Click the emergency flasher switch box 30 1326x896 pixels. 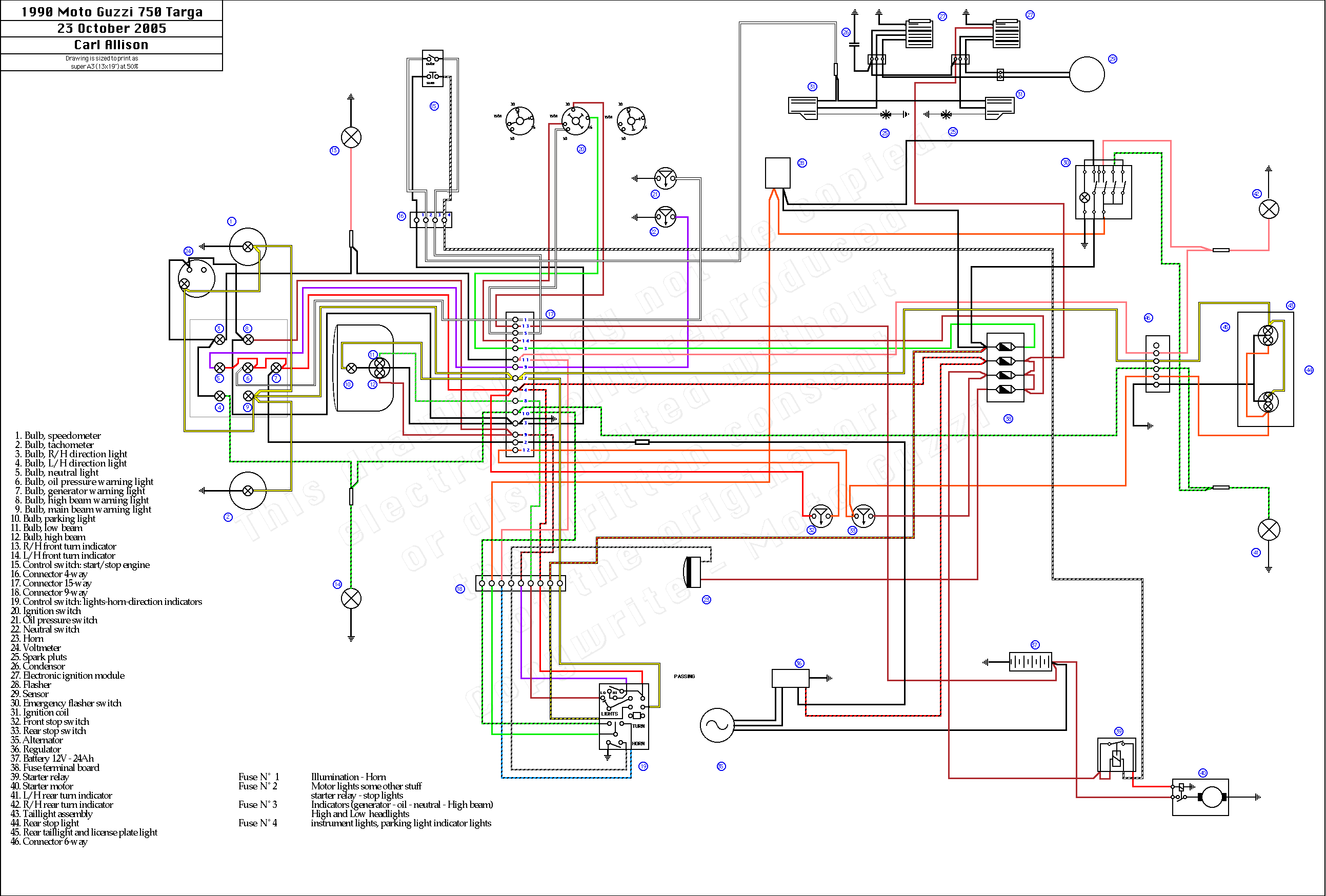(x=1103, y=192)
